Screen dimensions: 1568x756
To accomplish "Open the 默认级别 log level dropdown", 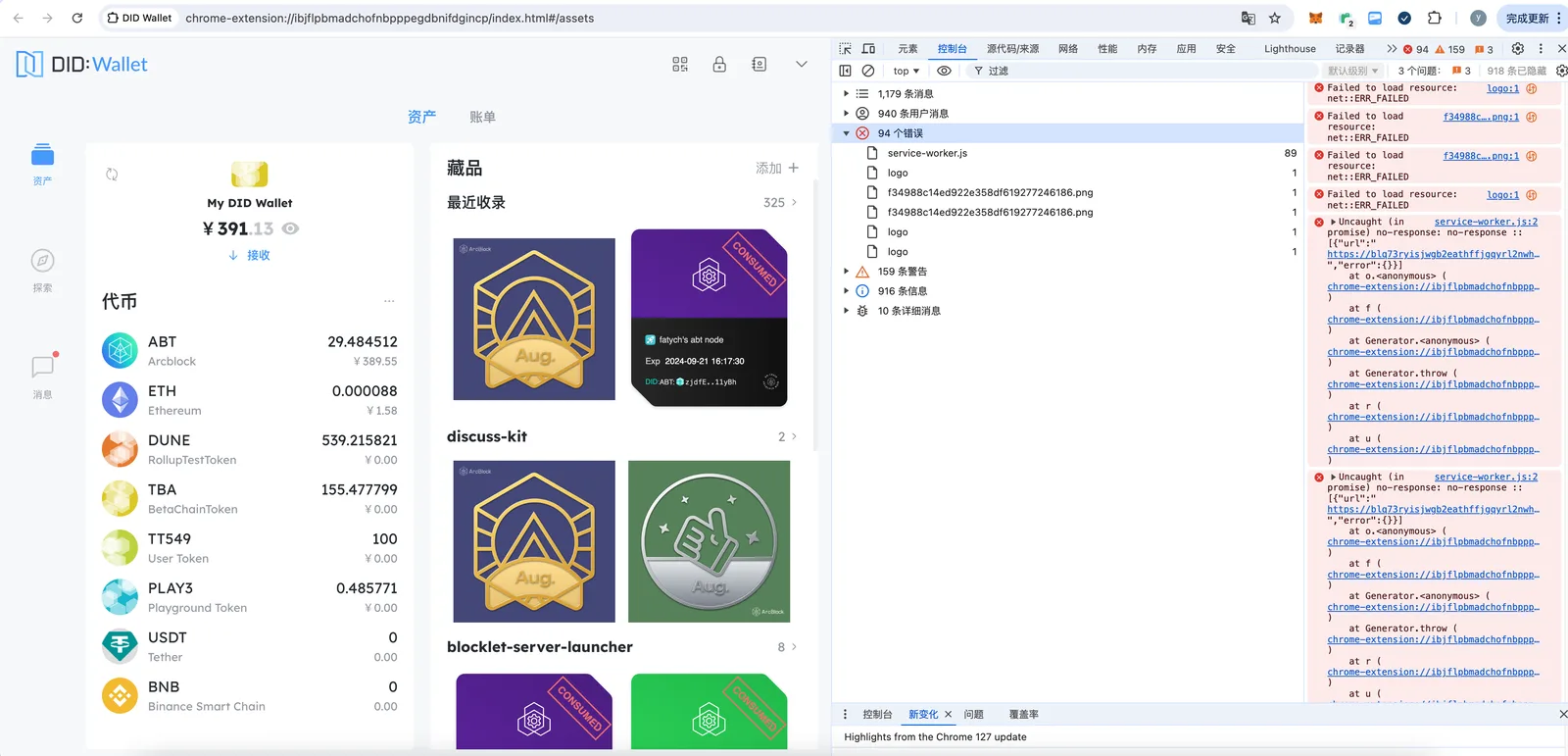I will pyautogui.click(x=1352, y=71).
